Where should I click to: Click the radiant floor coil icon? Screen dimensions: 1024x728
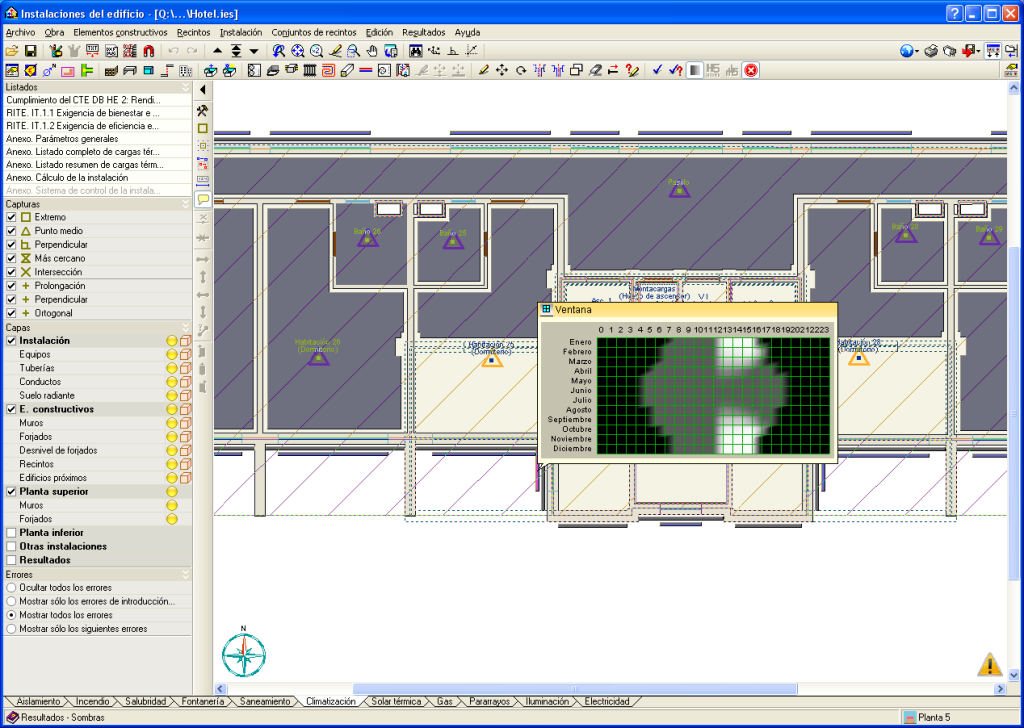click(328, 71)
